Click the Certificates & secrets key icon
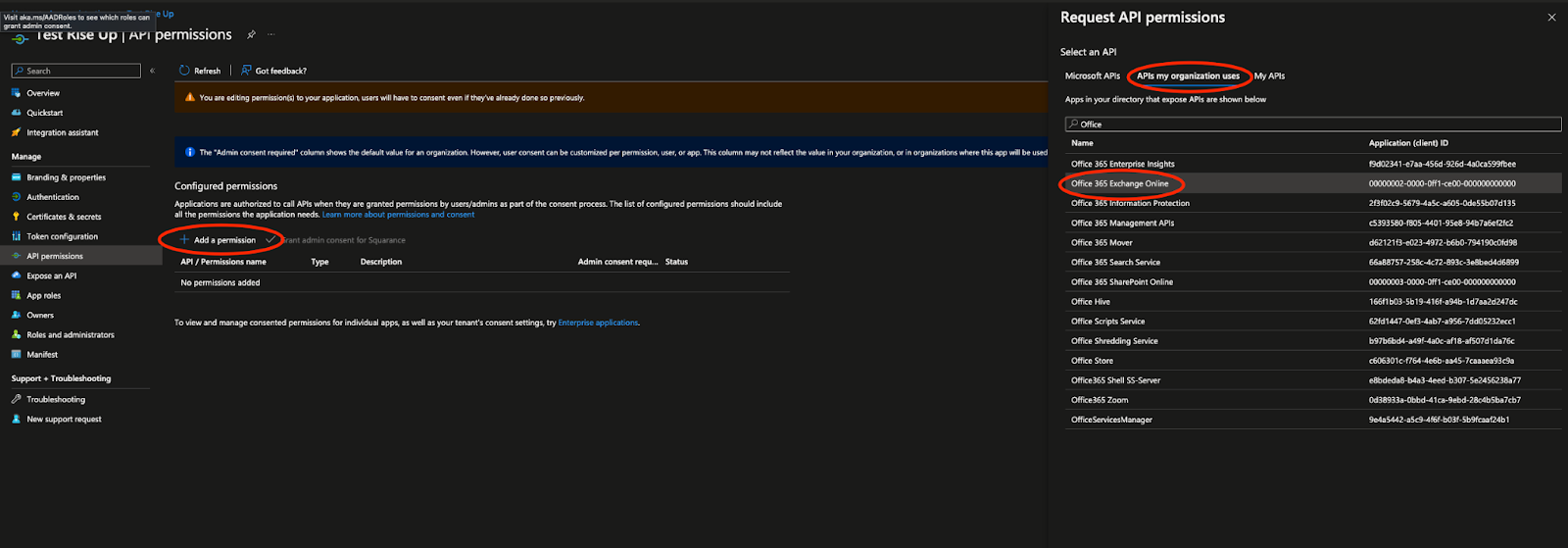This screenshot has height=548, width=1568. pyautogui.click(x=17, y=217)
